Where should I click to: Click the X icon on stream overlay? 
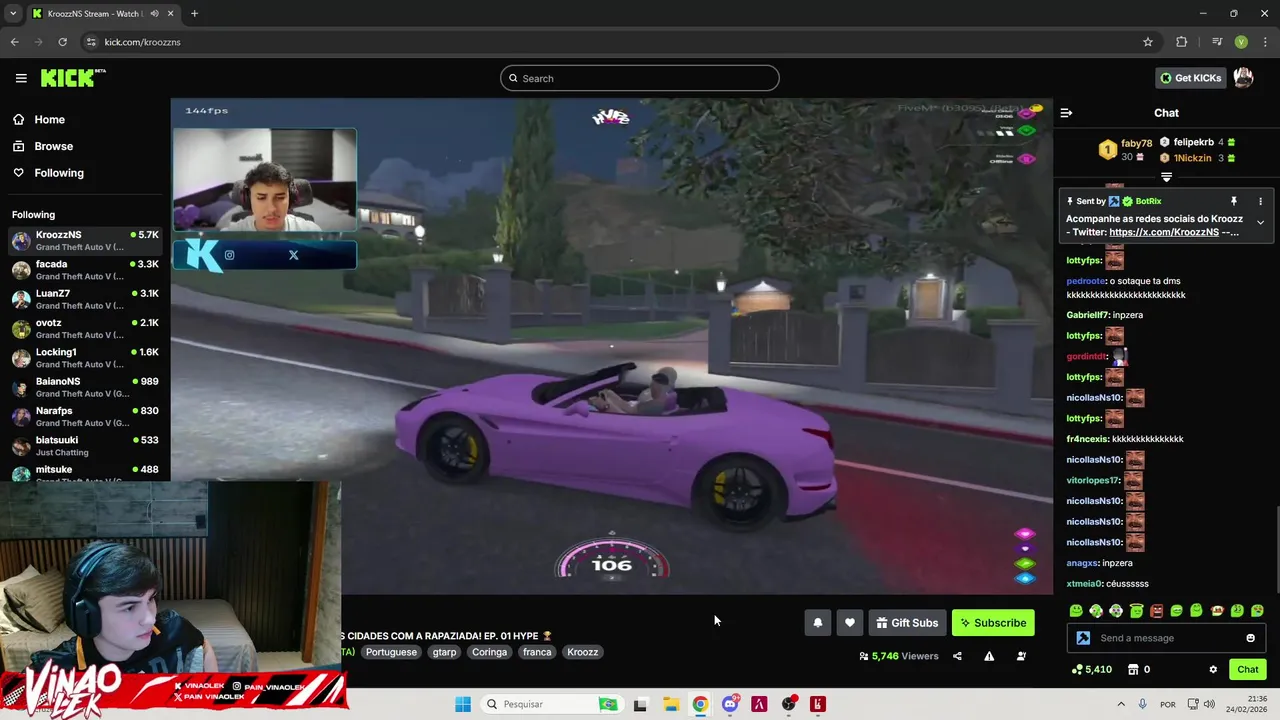click(x=293, y=255)
